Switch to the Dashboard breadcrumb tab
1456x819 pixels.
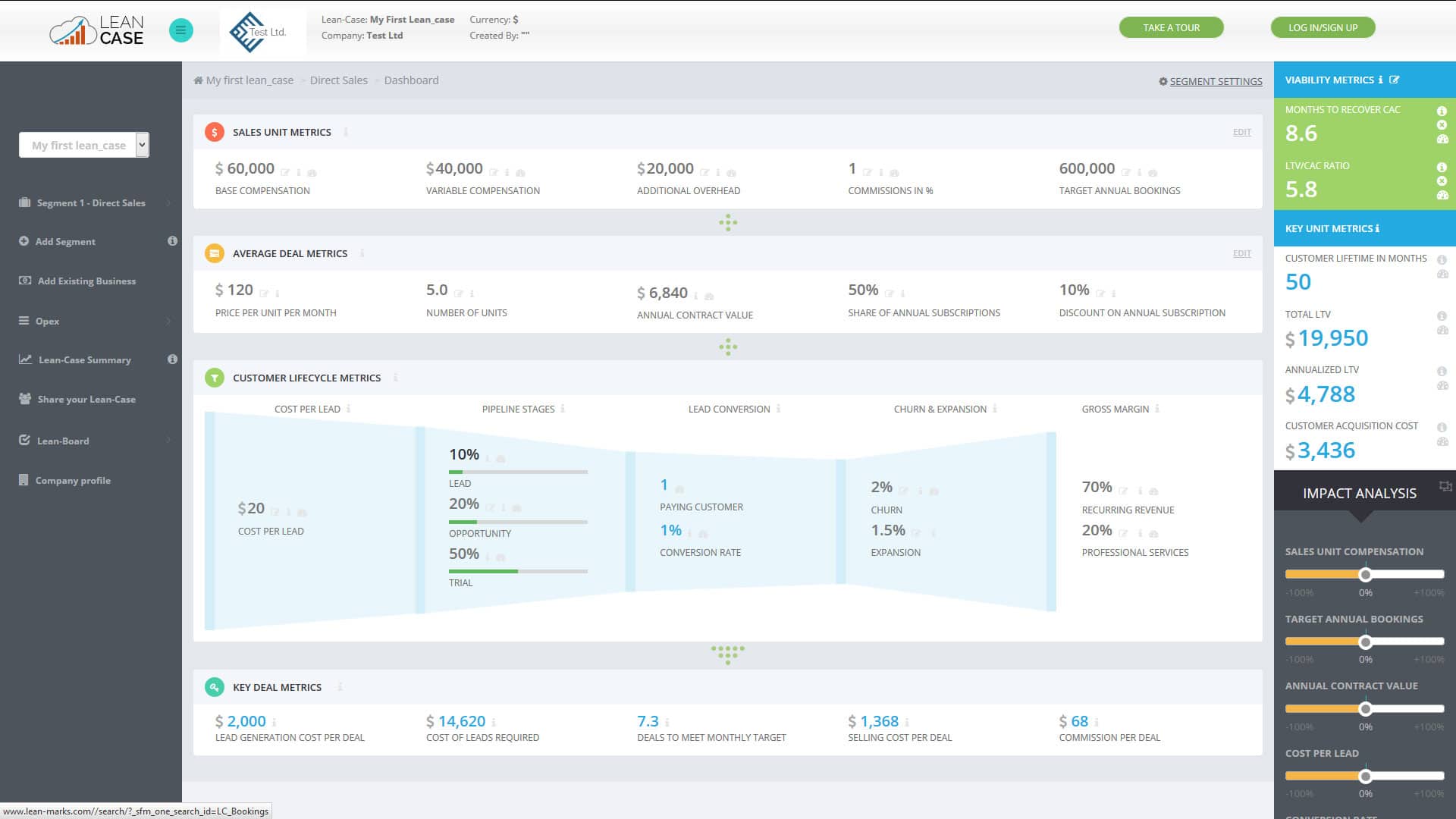pyautogui.click(x=411, y=80)
